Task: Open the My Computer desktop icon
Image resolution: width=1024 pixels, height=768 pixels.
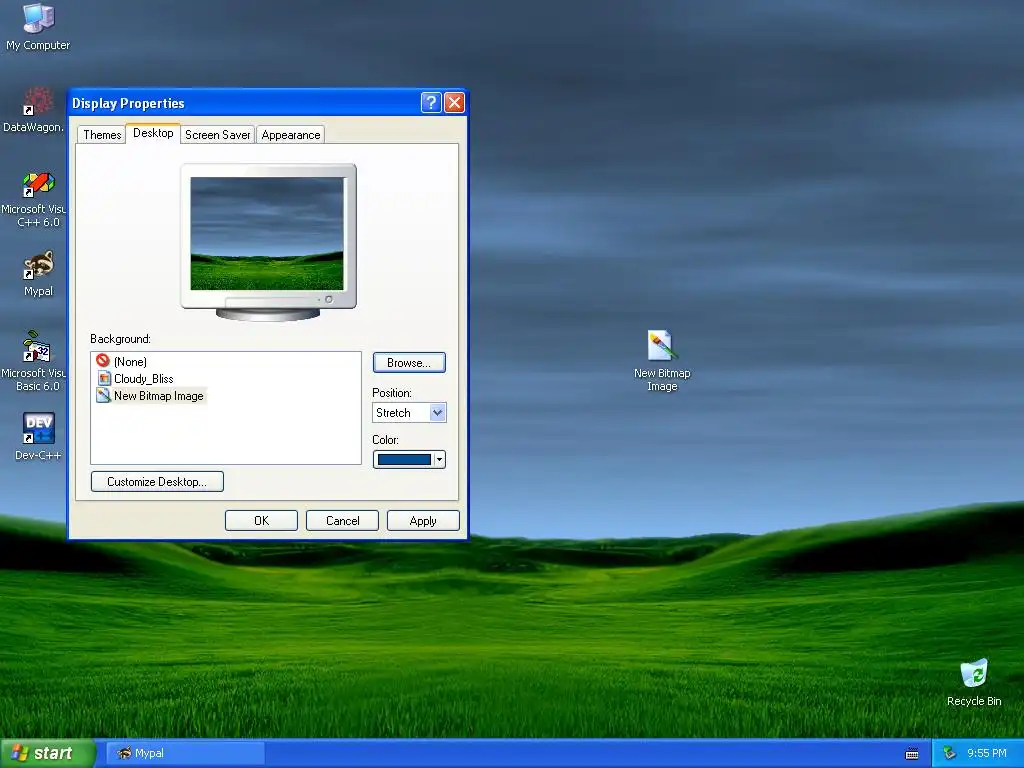Action: tap(38, 26)
